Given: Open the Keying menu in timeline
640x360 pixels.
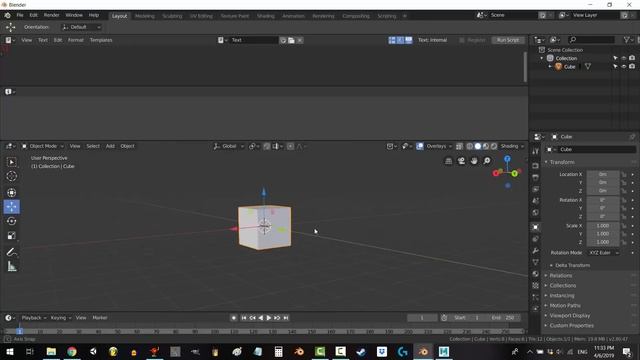Looking at the screenshot, I should coord(60,318).
